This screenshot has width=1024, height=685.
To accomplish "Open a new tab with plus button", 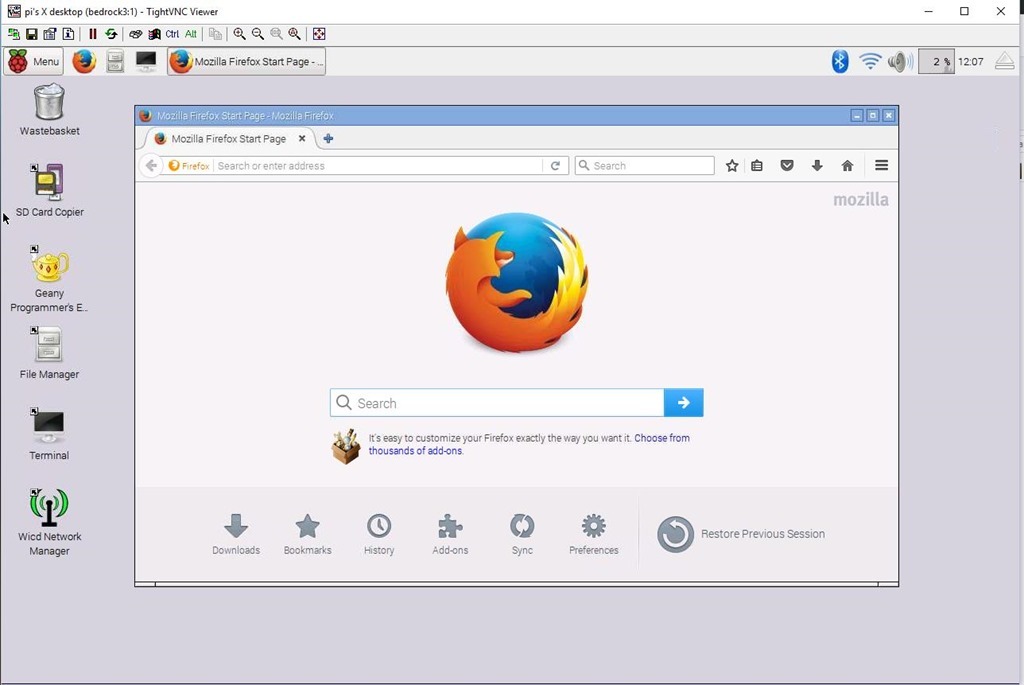I will pos(328,139).
